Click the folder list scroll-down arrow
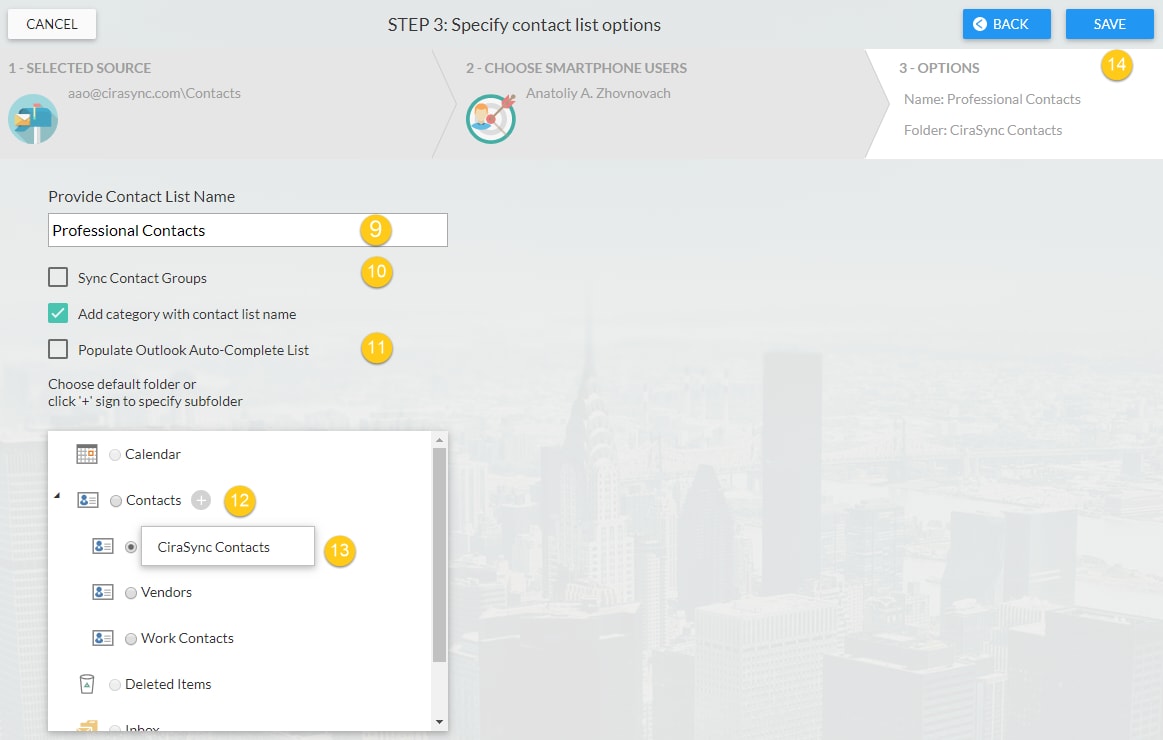The width and height of the screenshot is (1163, 740). [439, 721]
